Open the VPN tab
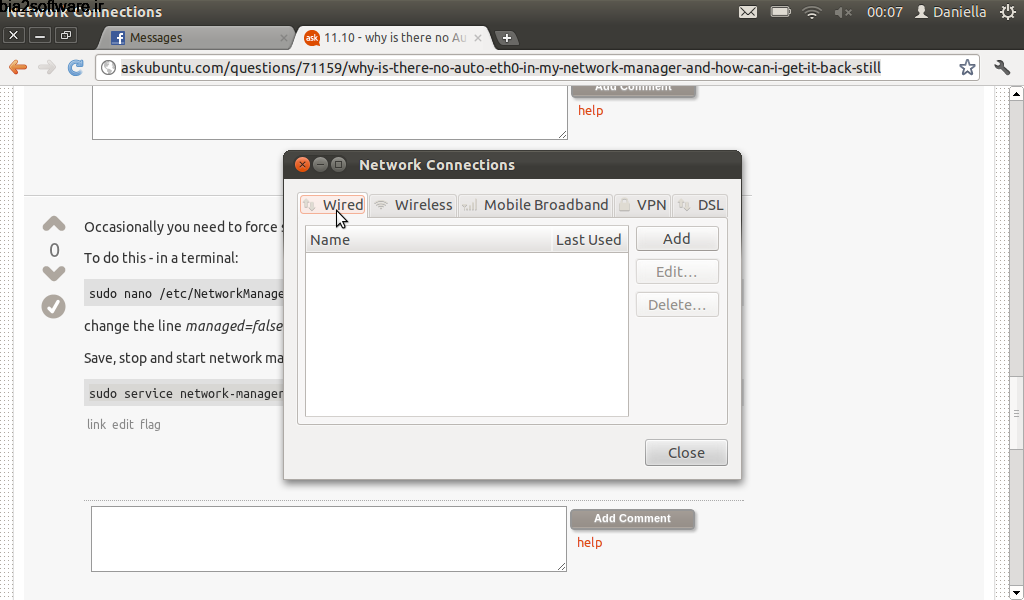Screen dimensions: 1024x600 pyautogui.click(x=642, y=205)
